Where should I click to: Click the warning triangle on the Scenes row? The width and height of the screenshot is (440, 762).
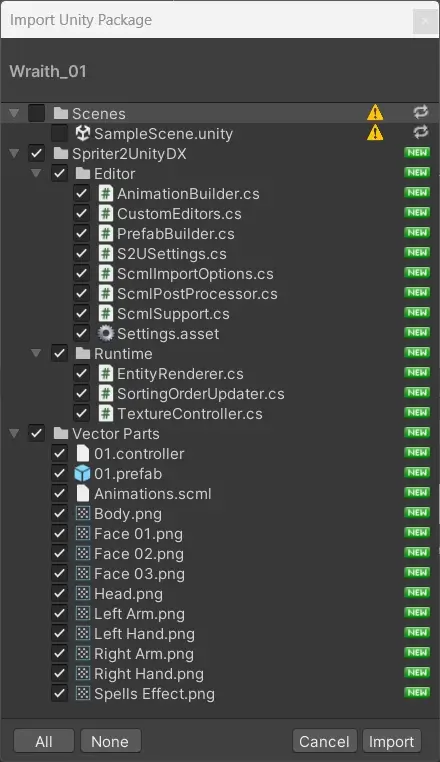375,113
